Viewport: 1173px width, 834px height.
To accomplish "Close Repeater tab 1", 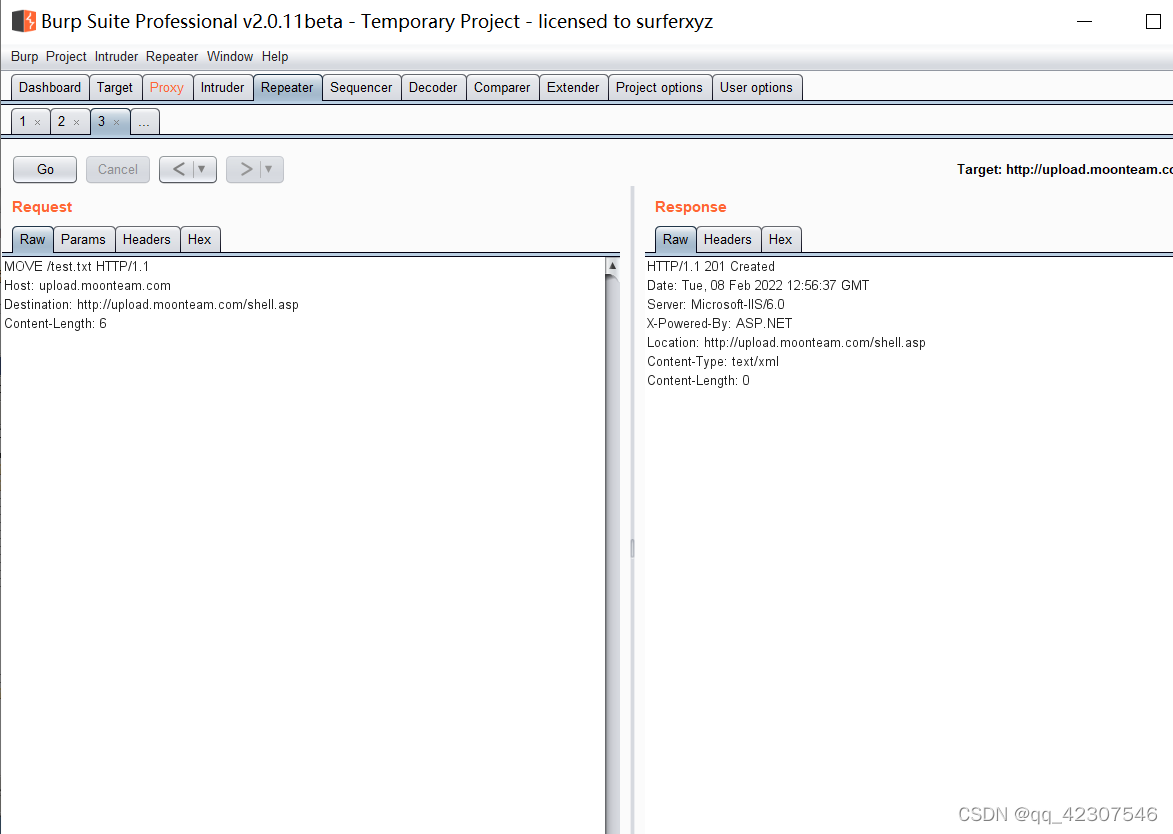I will pos(37,123).
